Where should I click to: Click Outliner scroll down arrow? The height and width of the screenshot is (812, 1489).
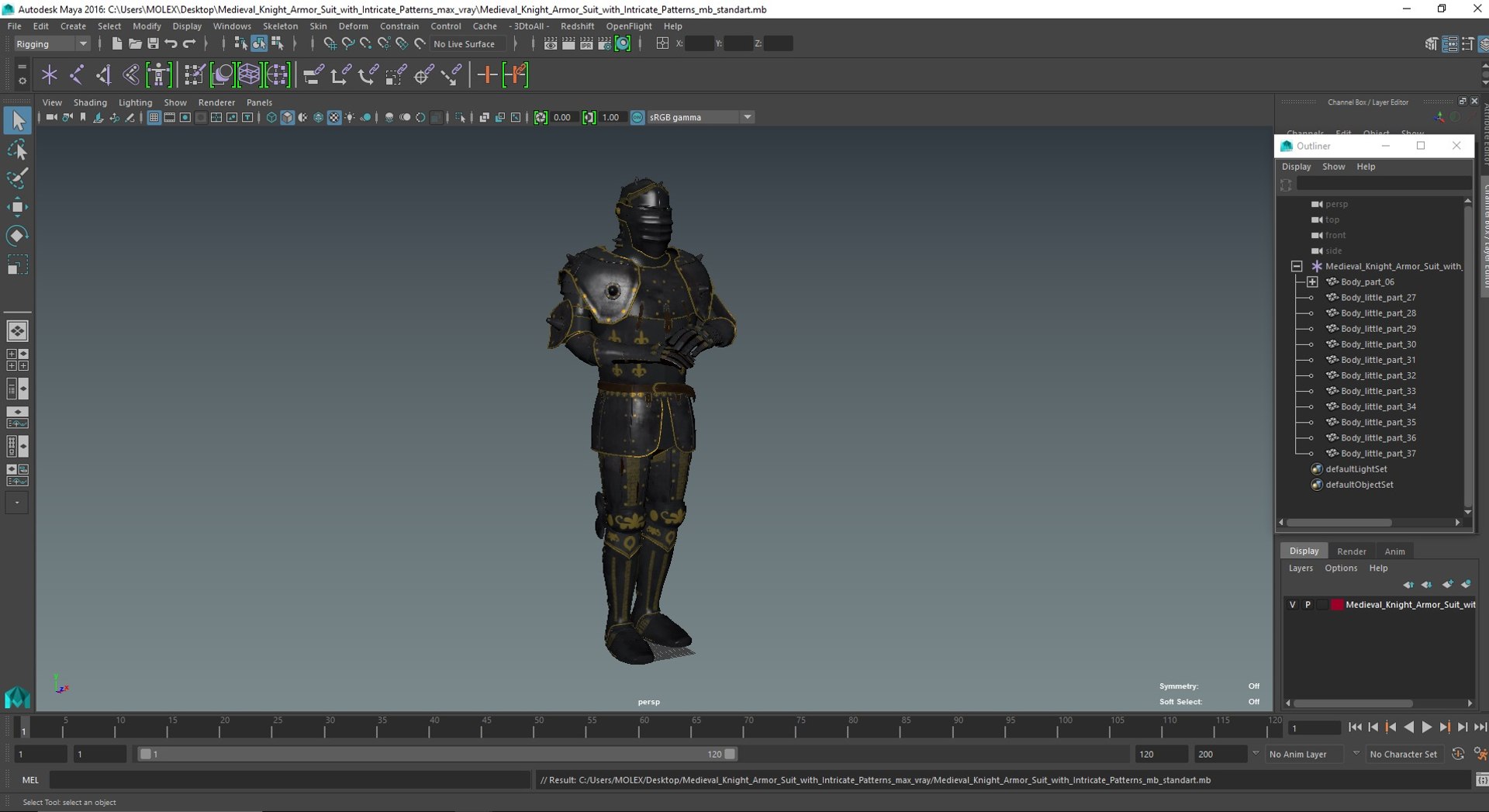click(x=1467, y=512)
